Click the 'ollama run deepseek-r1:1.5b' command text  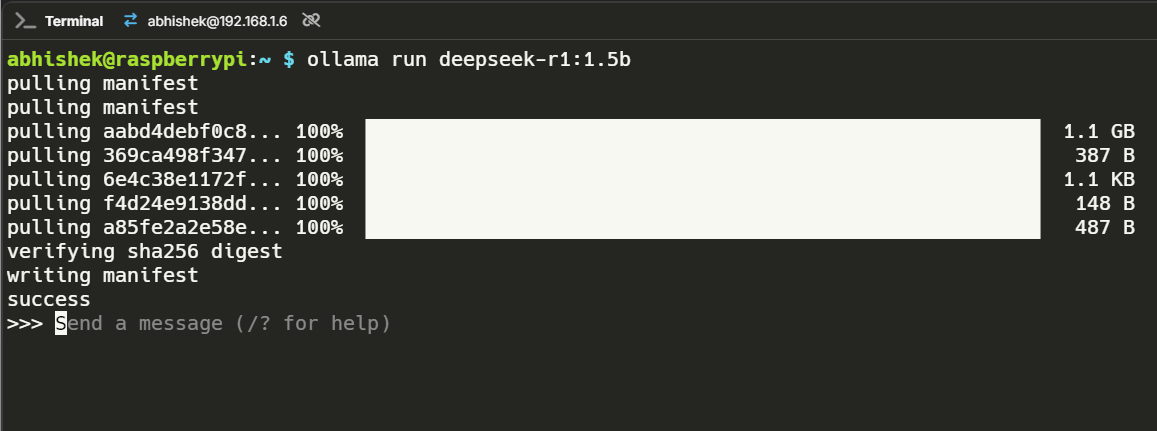(x=469, y=60)
